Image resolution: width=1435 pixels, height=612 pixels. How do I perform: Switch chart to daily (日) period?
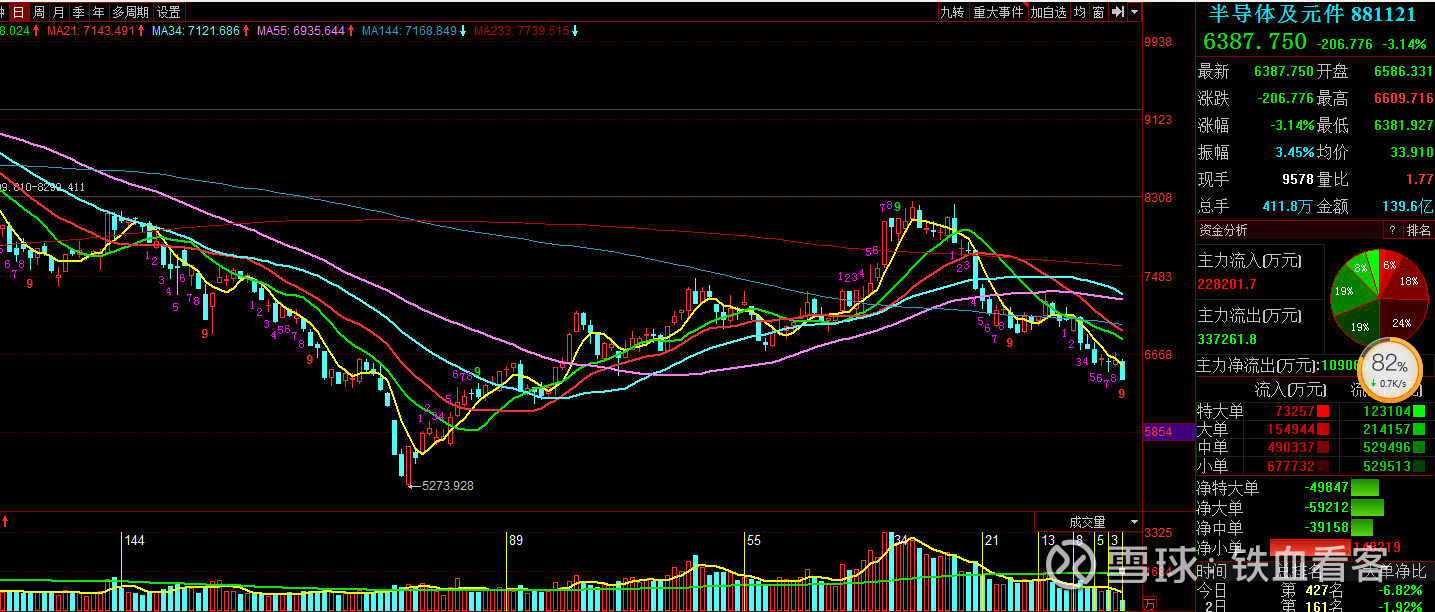[x=18, y=12]
